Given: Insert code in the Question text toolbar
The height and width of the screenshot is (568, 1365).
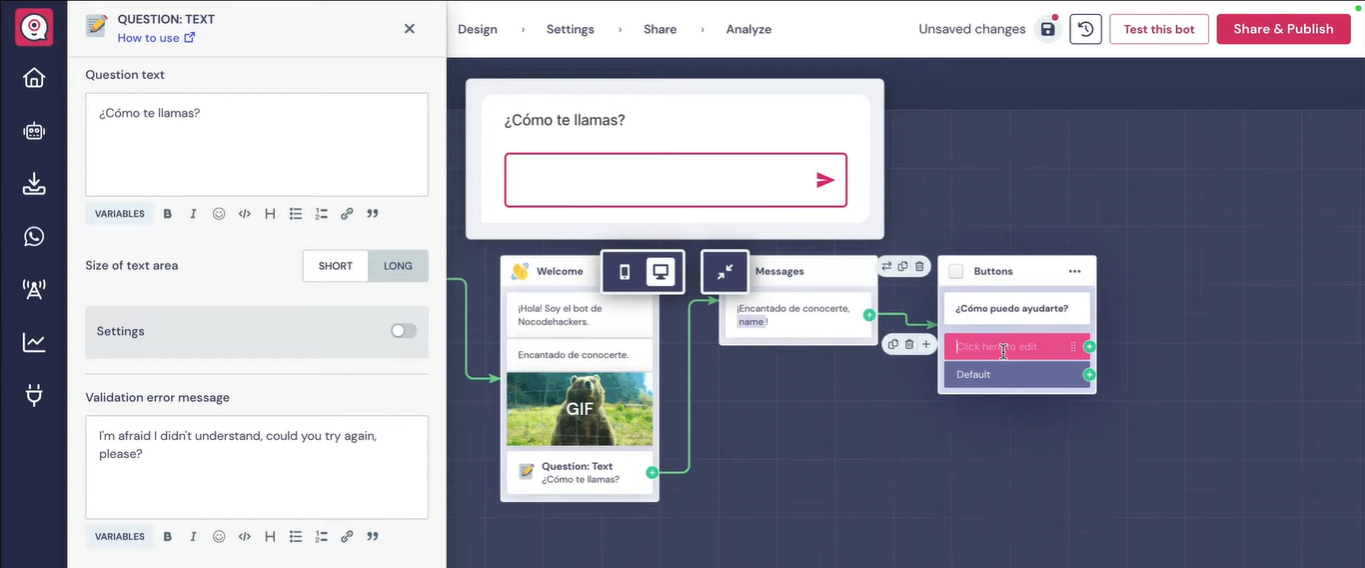Looking at the screenshot, I should [244, 213].
